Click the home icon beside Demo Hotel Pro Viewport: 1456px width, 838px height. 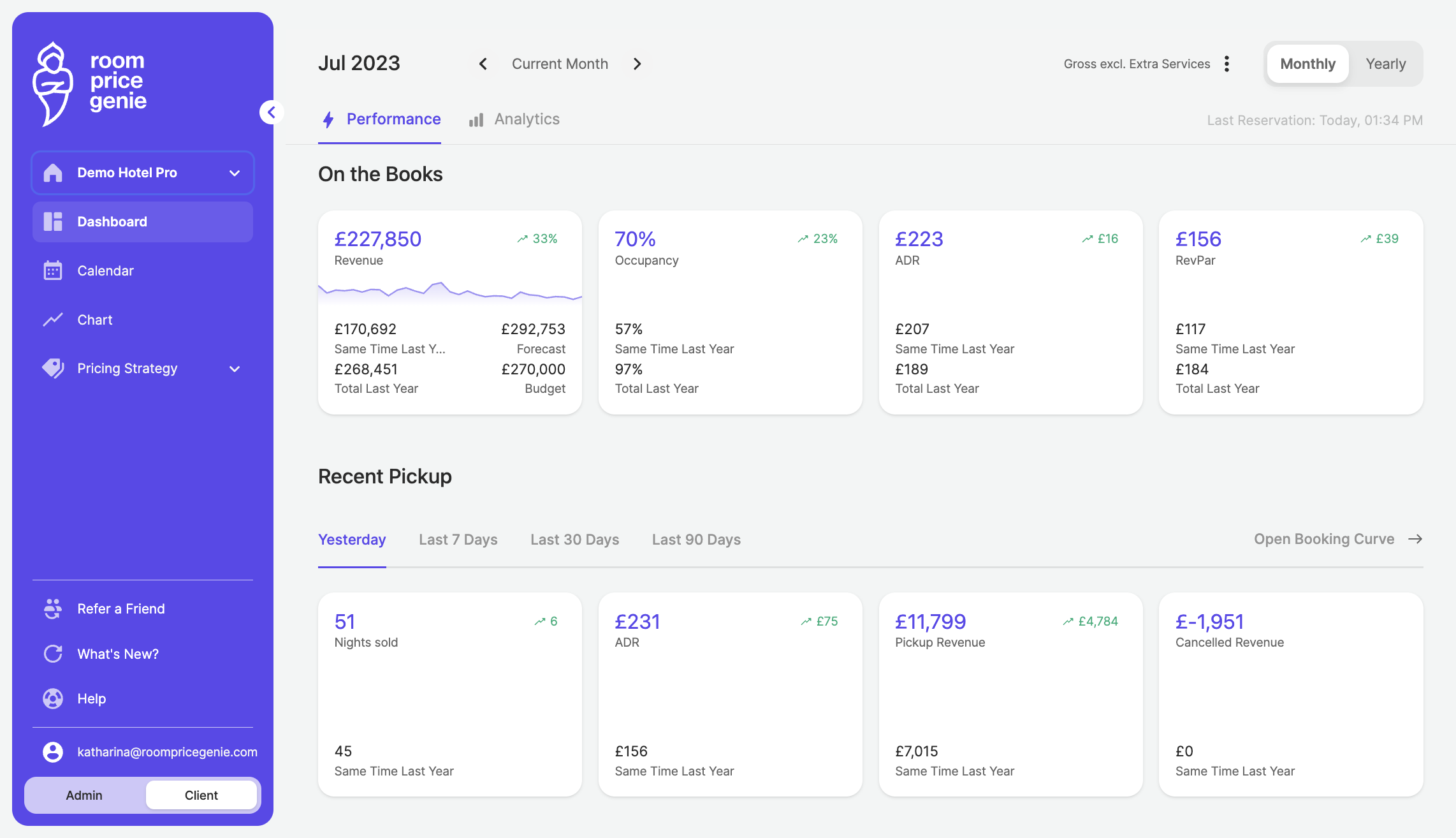coord(53,173)
